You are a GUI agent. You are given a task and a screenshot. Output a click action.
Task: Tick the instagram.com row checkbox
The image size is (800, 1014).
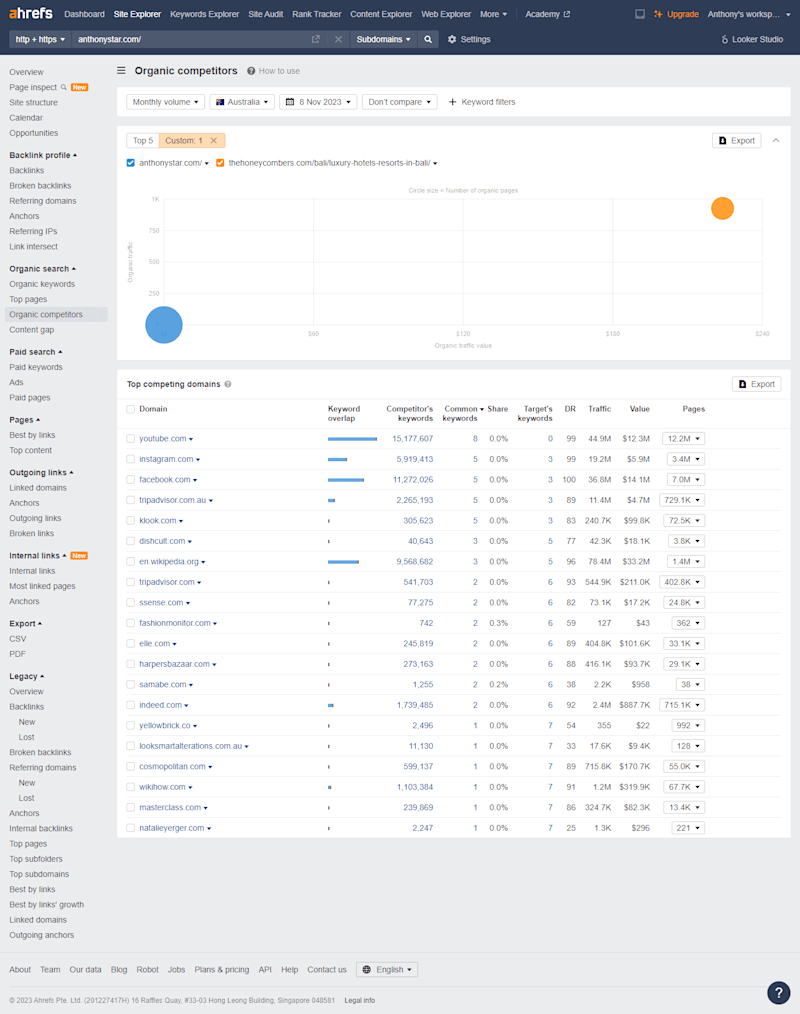pyautogui.click(x=131, y=459)
